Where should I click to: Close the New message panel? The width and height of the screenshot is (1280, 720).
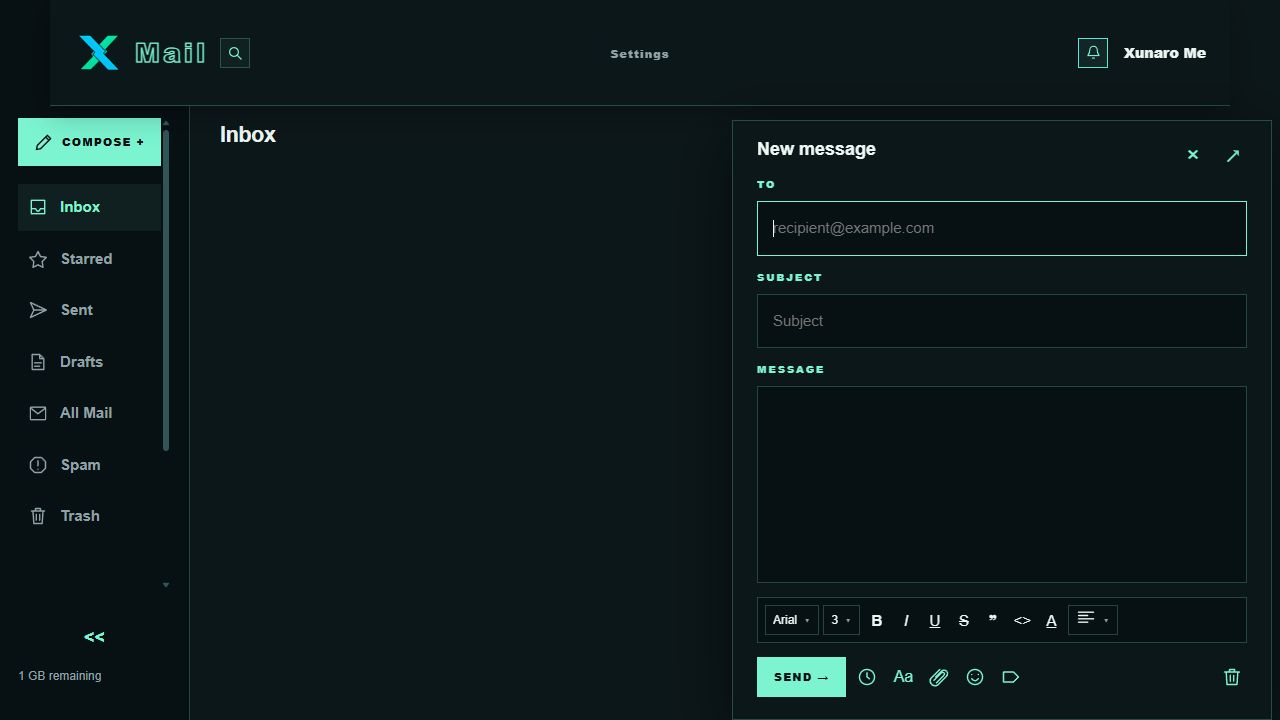1193,155
